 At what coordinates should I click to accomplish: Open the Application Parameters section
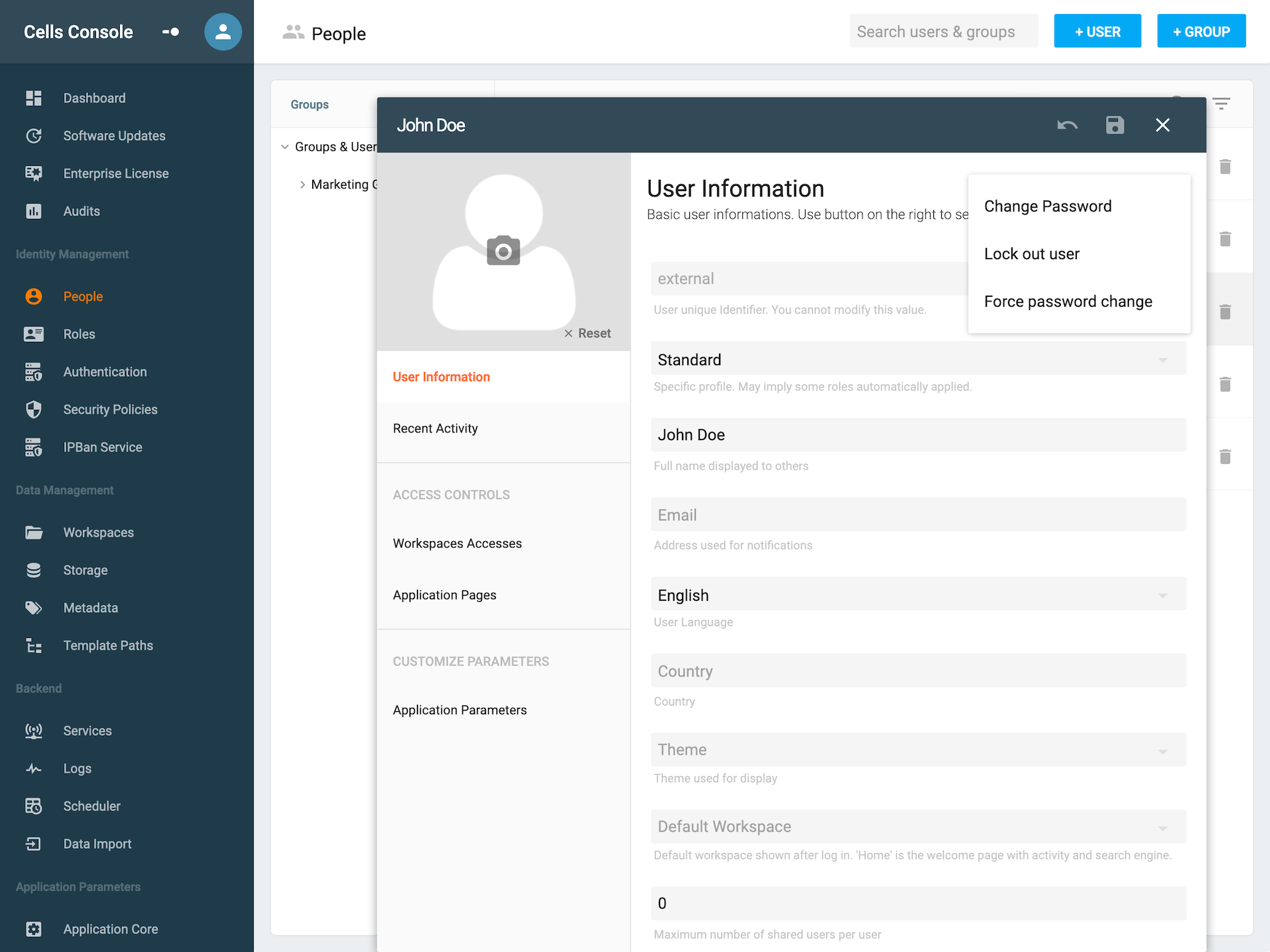click(503, 710)
